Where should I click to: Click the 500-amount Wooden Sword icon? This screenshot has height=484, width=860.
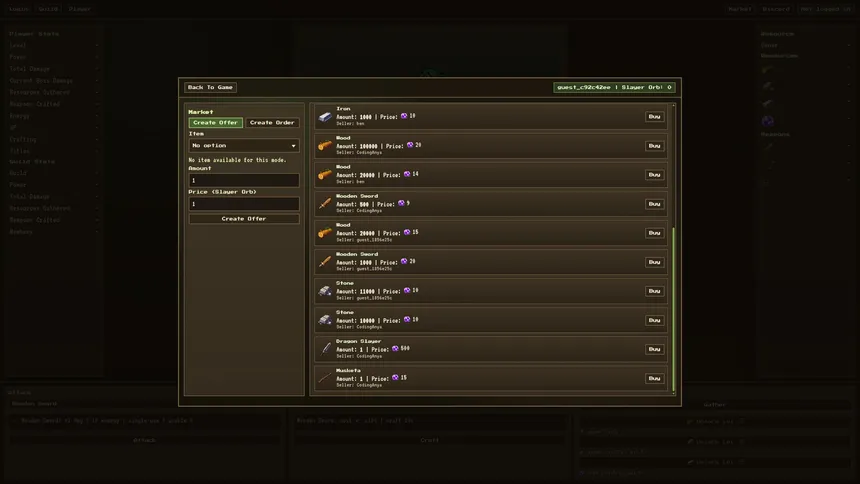tap(325, 204)
